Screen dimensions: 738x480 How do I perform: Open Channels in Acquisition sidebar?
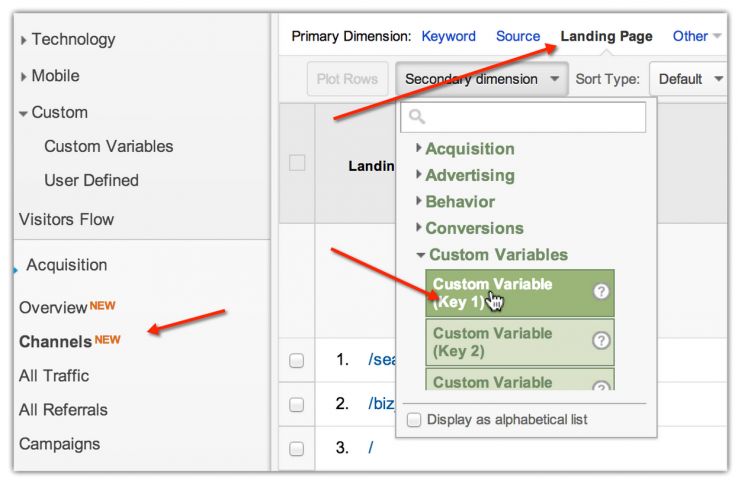(56, 342)
